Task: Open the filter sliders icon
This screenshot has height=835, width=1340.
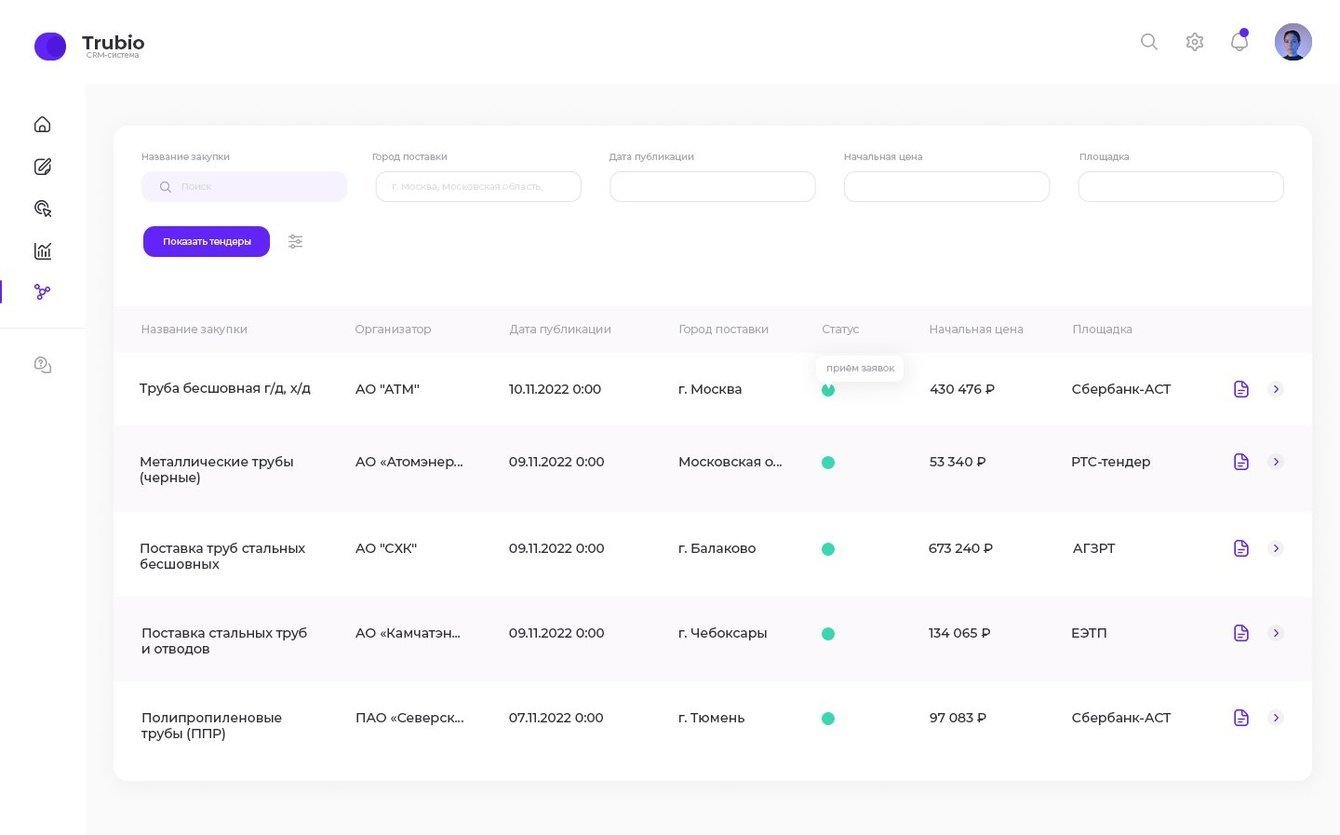Action: coord(295,241)
